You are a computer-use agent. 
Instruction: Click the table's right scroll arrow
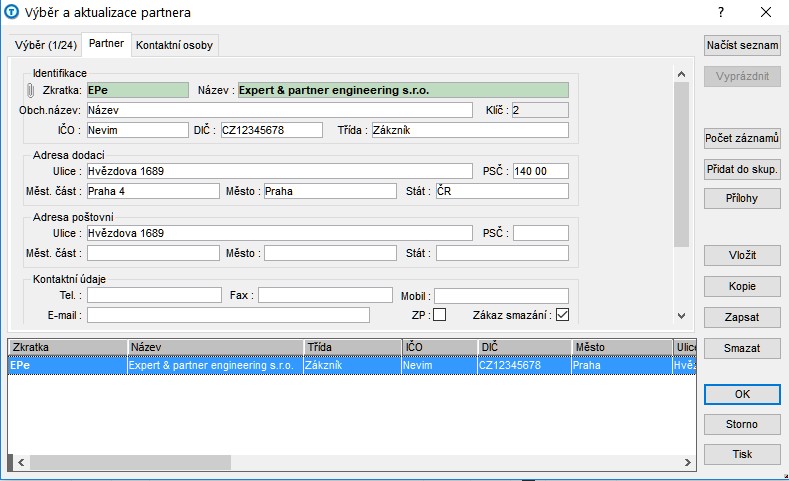pos(688,462)
